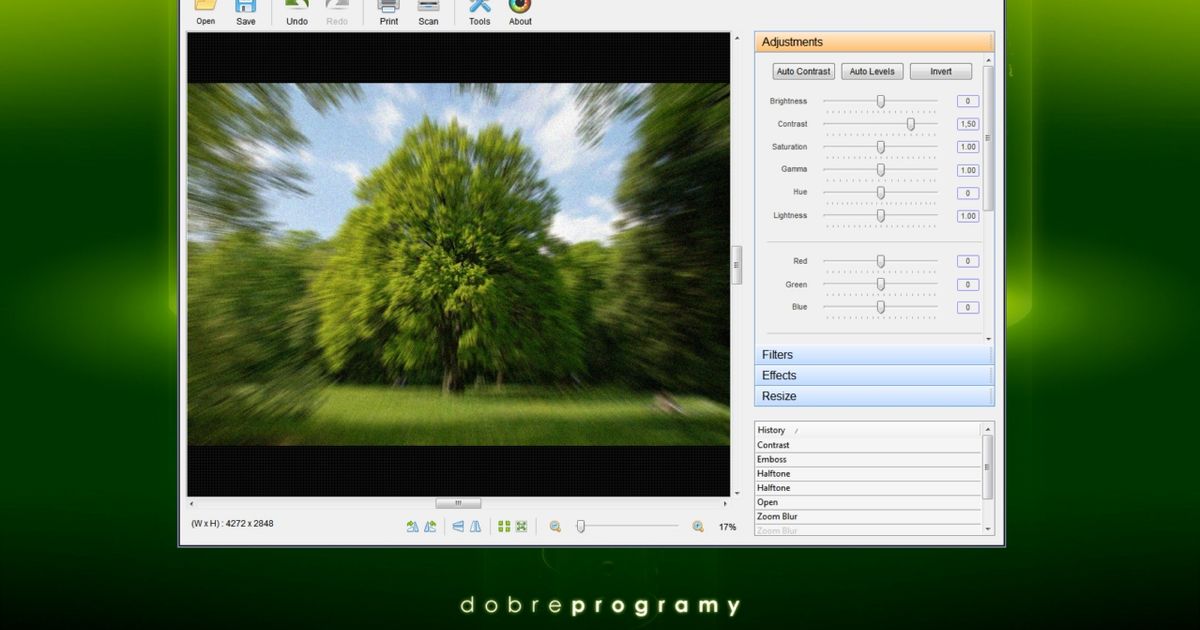
Task: Click the Hue value field
Action: click(968, 193)
